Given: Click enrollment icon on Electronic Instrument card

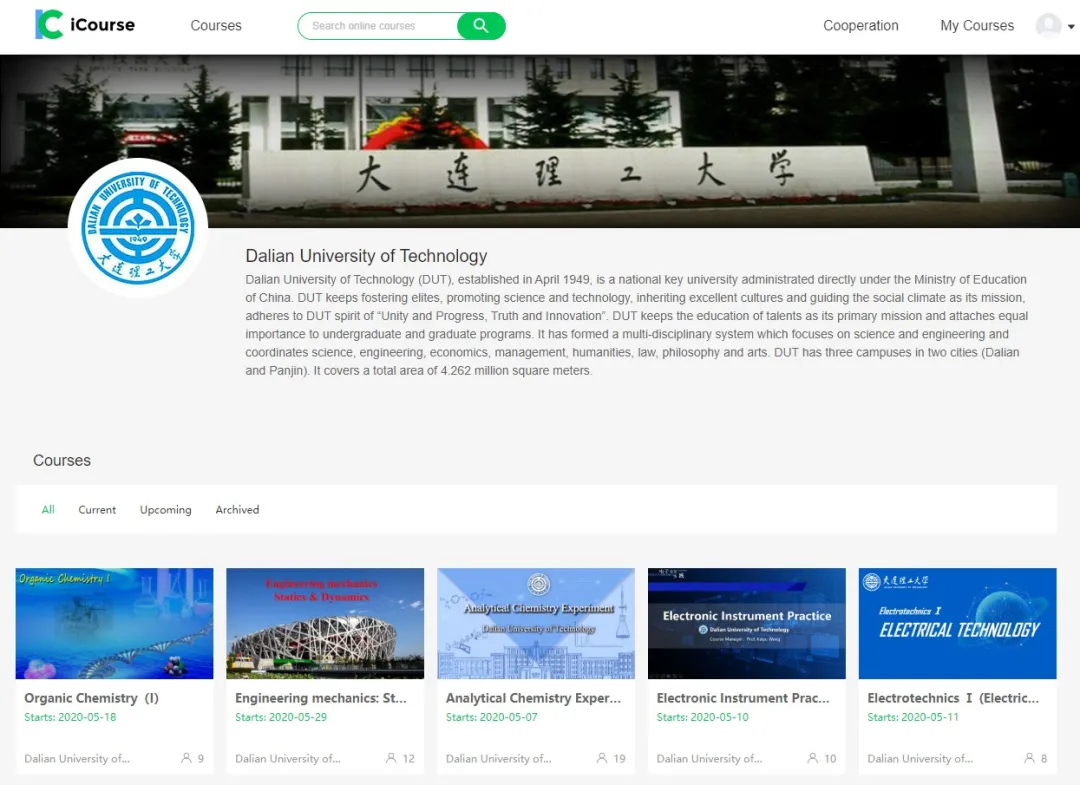Looking at the screenshot, I should coord(813,758).
